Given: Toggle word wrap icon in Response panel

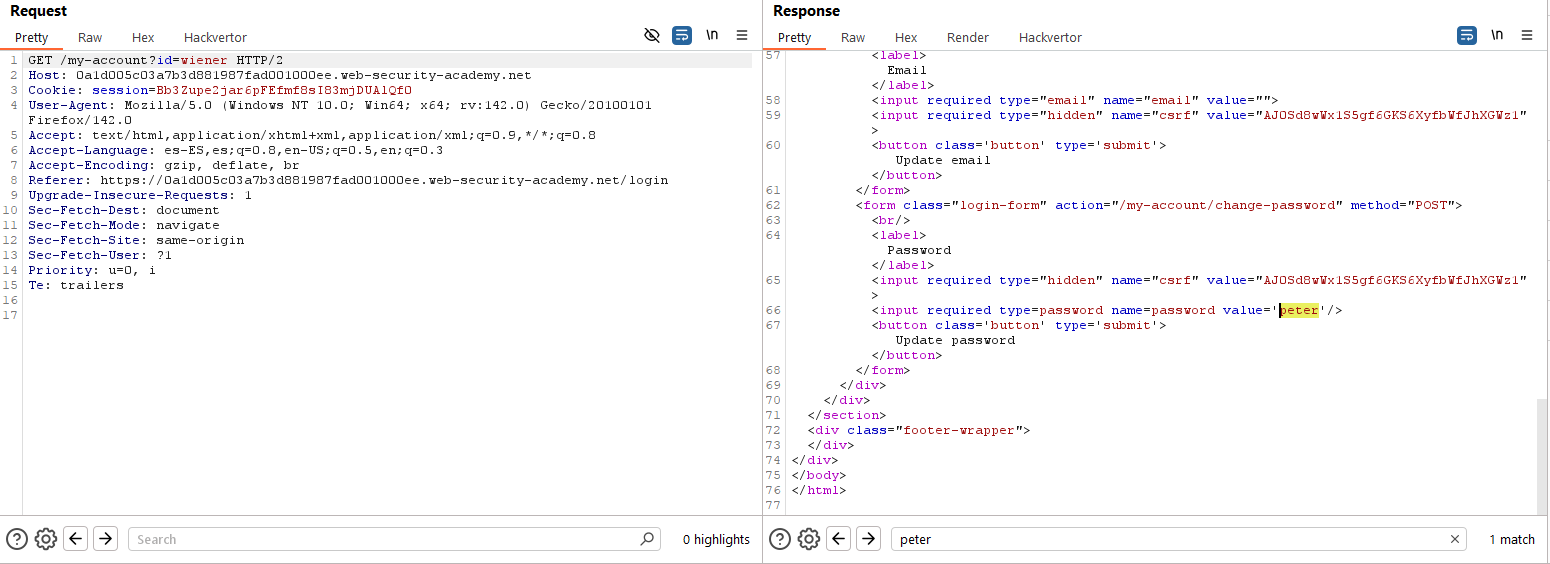Looking at the screenshot, I should point(1467,35).
